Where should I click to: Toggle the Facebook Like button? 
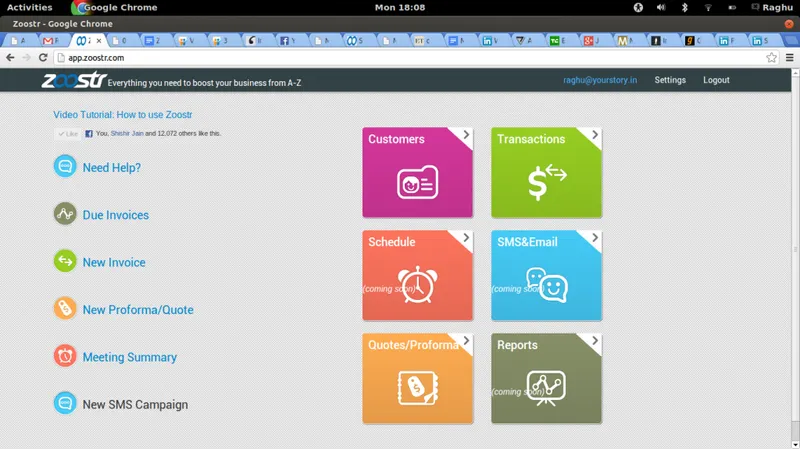tap(67, 133)
